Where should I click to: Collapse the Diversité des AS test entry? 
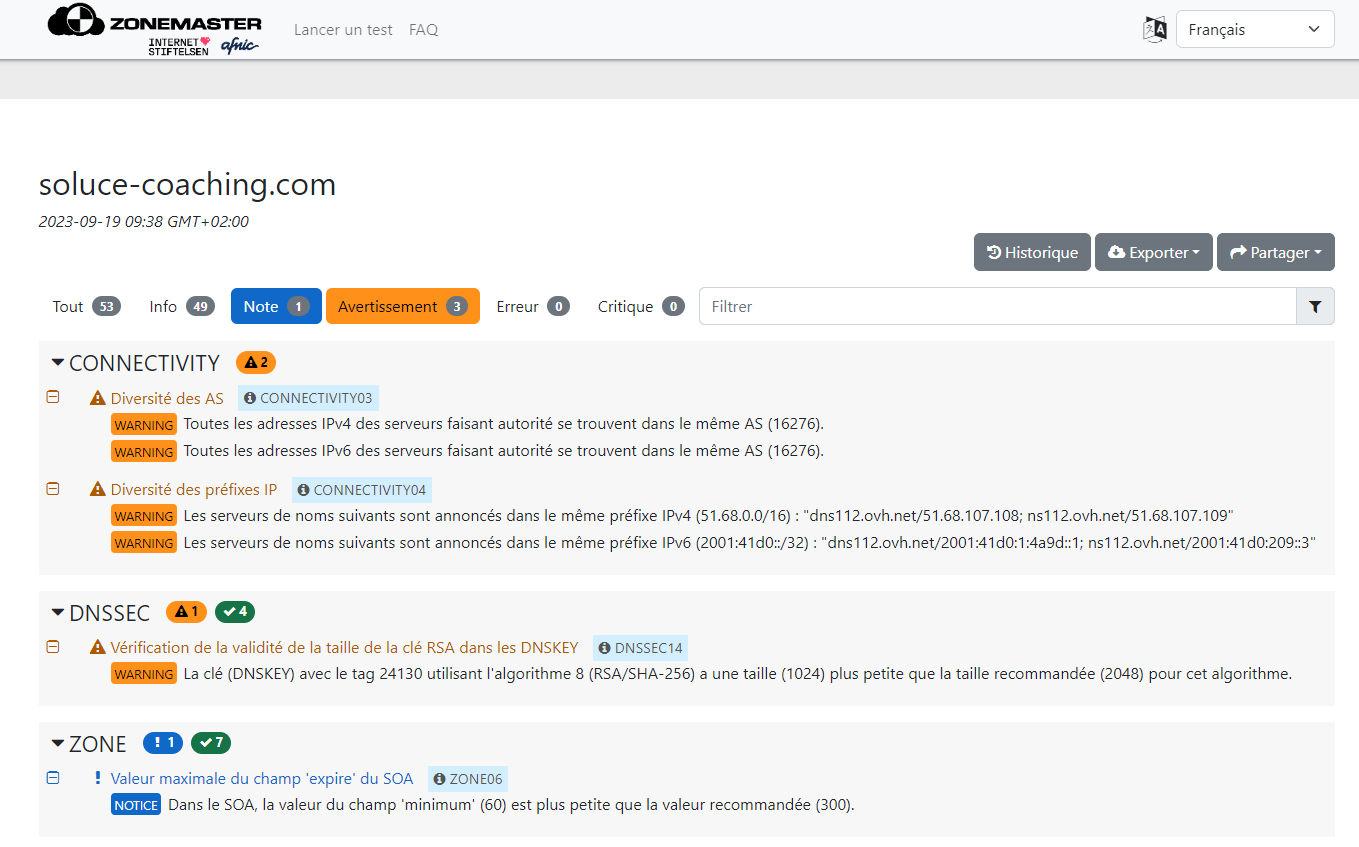coord(53,397)
